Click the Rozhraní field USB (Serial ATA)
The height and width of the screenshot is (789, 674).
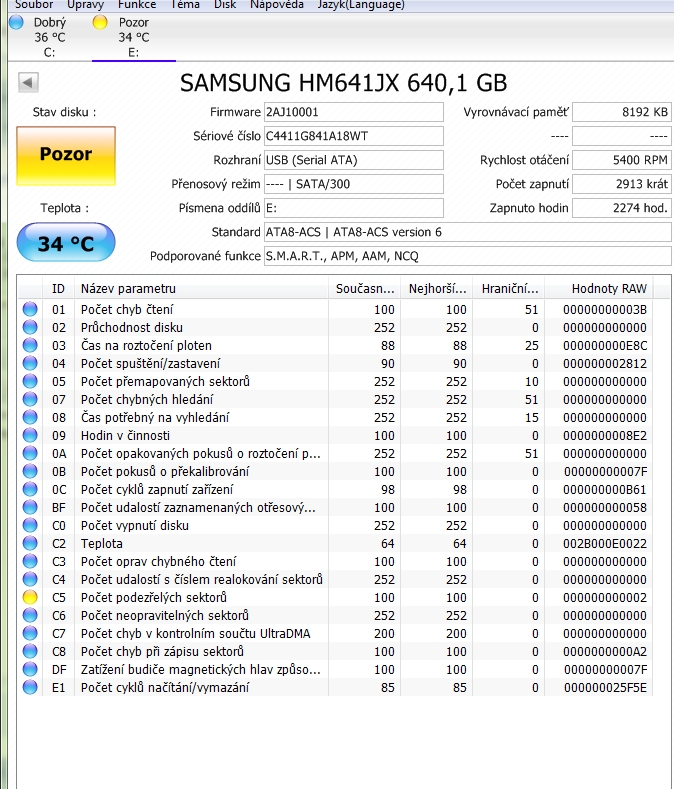pos(353,160)
